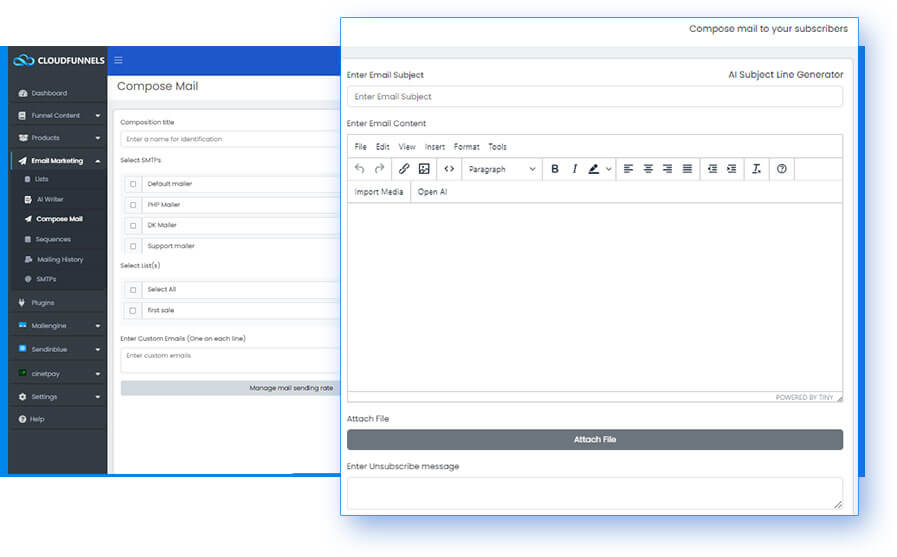The width and height of the screenshot is (897, 557).
Task: Click the Plugins plug icon
Action: (22, 303)
